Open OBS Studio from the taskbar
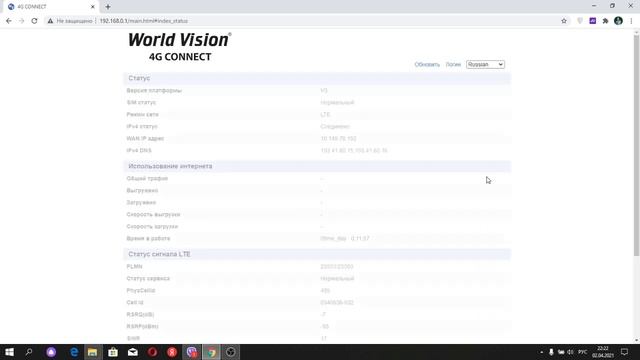 (231, 352)
